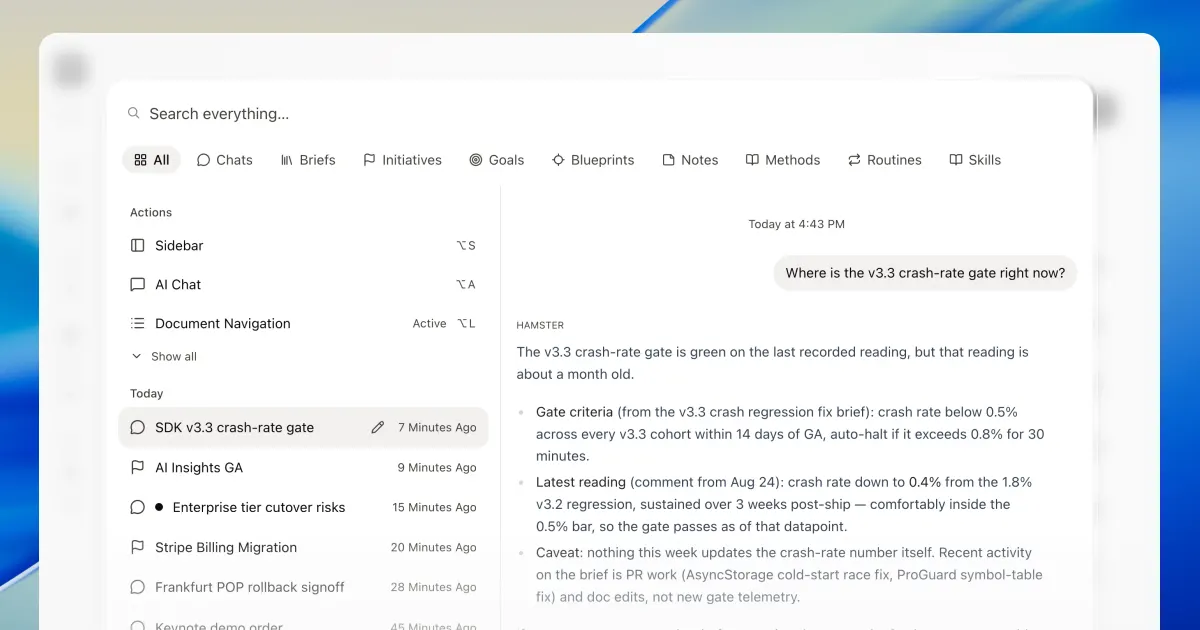Open the AI Insights GA initiative

pos(303,467)
